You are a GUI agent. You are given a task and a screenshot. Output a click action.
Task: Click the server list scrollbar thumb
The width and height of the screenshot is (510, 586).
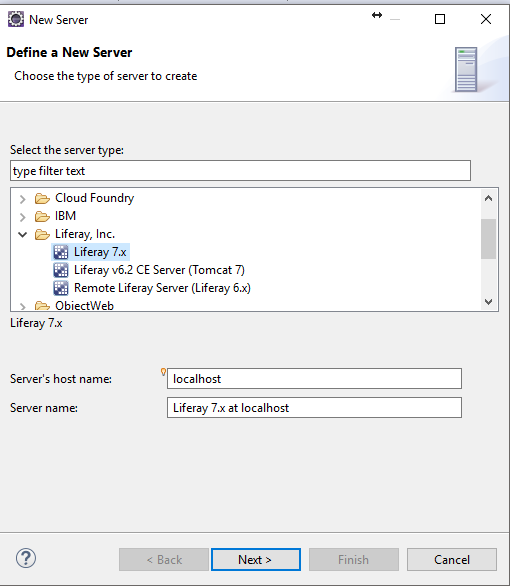488,239
